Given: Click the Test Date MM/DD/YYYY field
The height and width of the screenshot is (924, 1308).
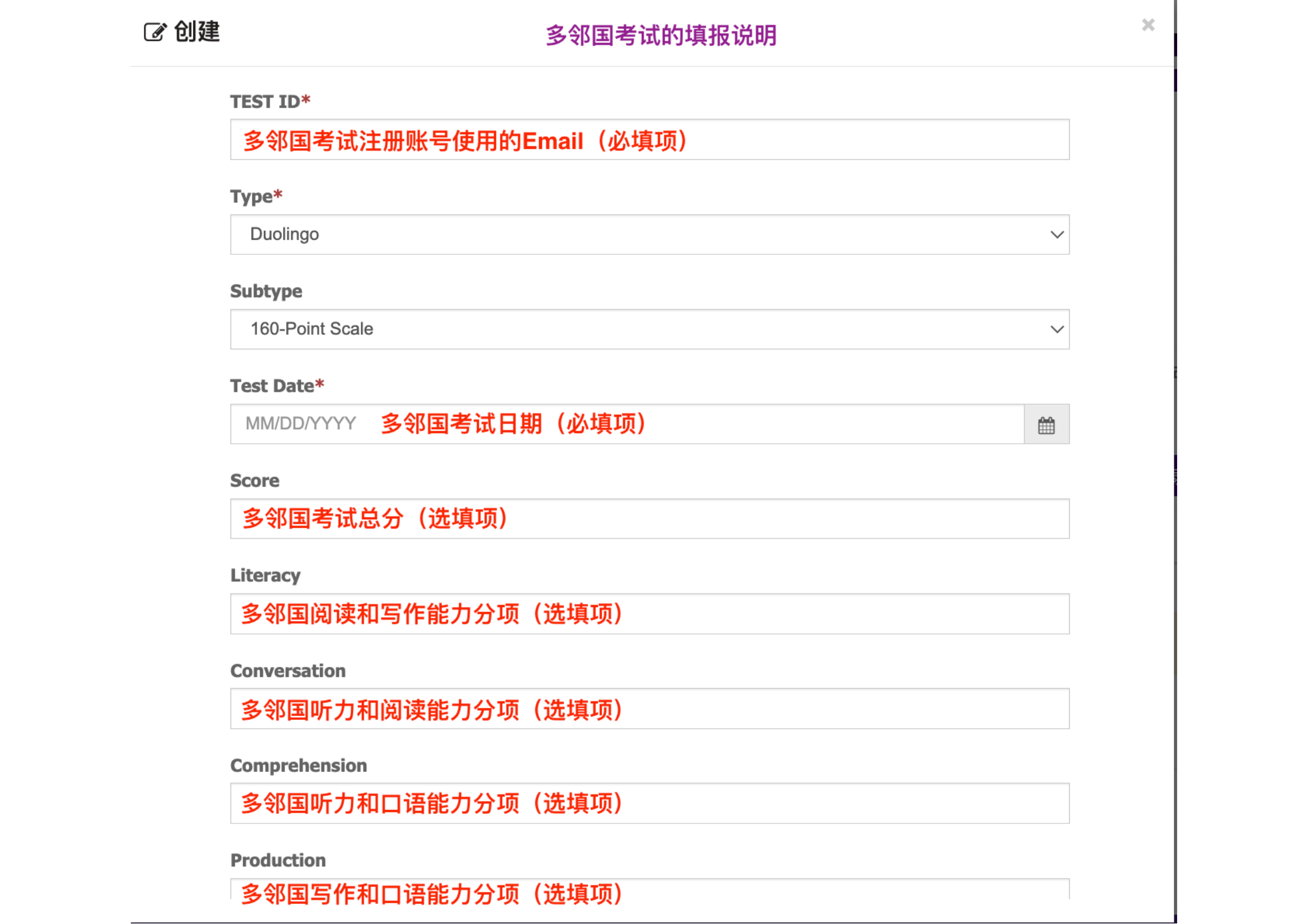Looking at the screenshot, I should 627,425.
